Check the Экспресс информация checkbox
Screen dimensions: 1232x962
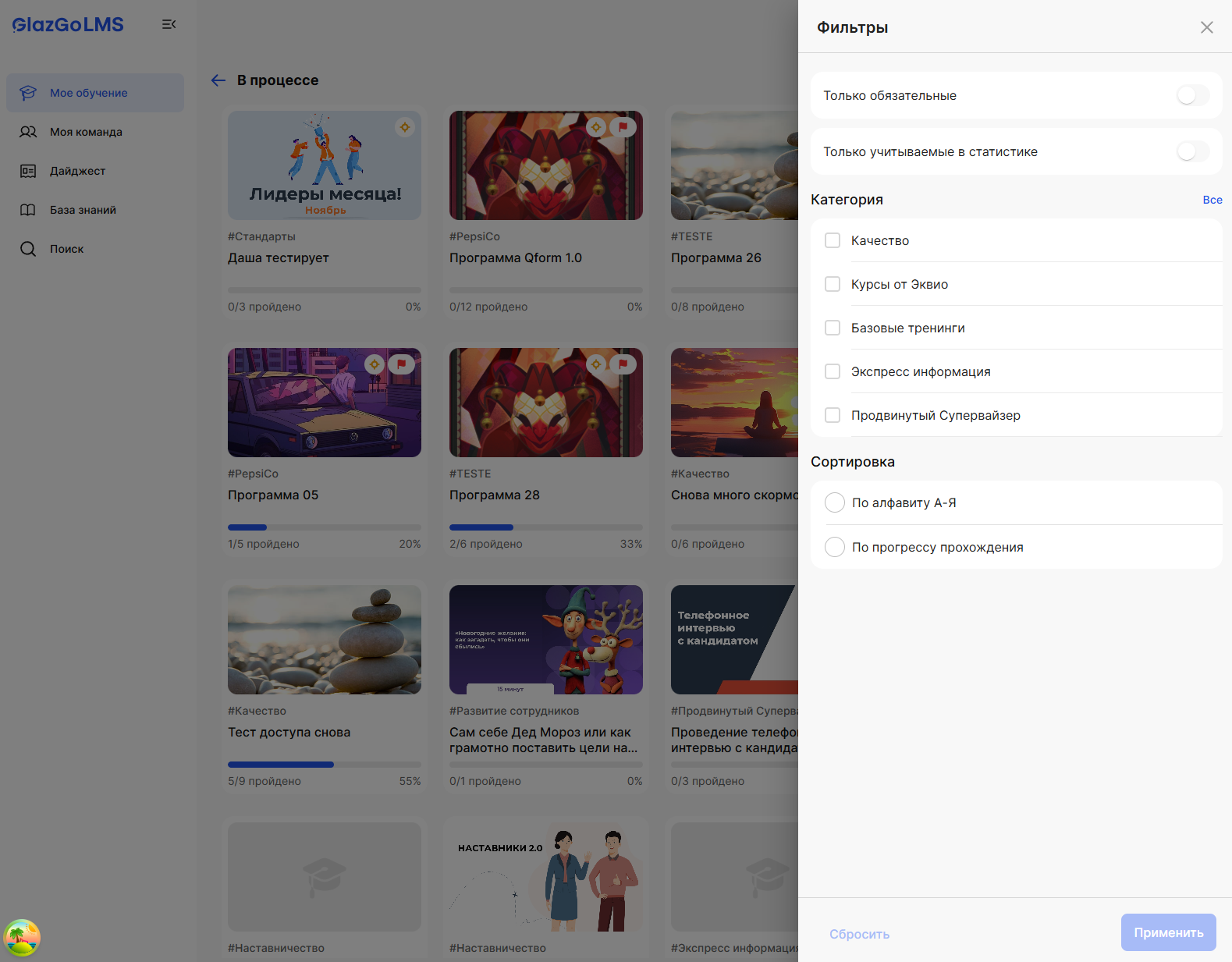point(833,371)
